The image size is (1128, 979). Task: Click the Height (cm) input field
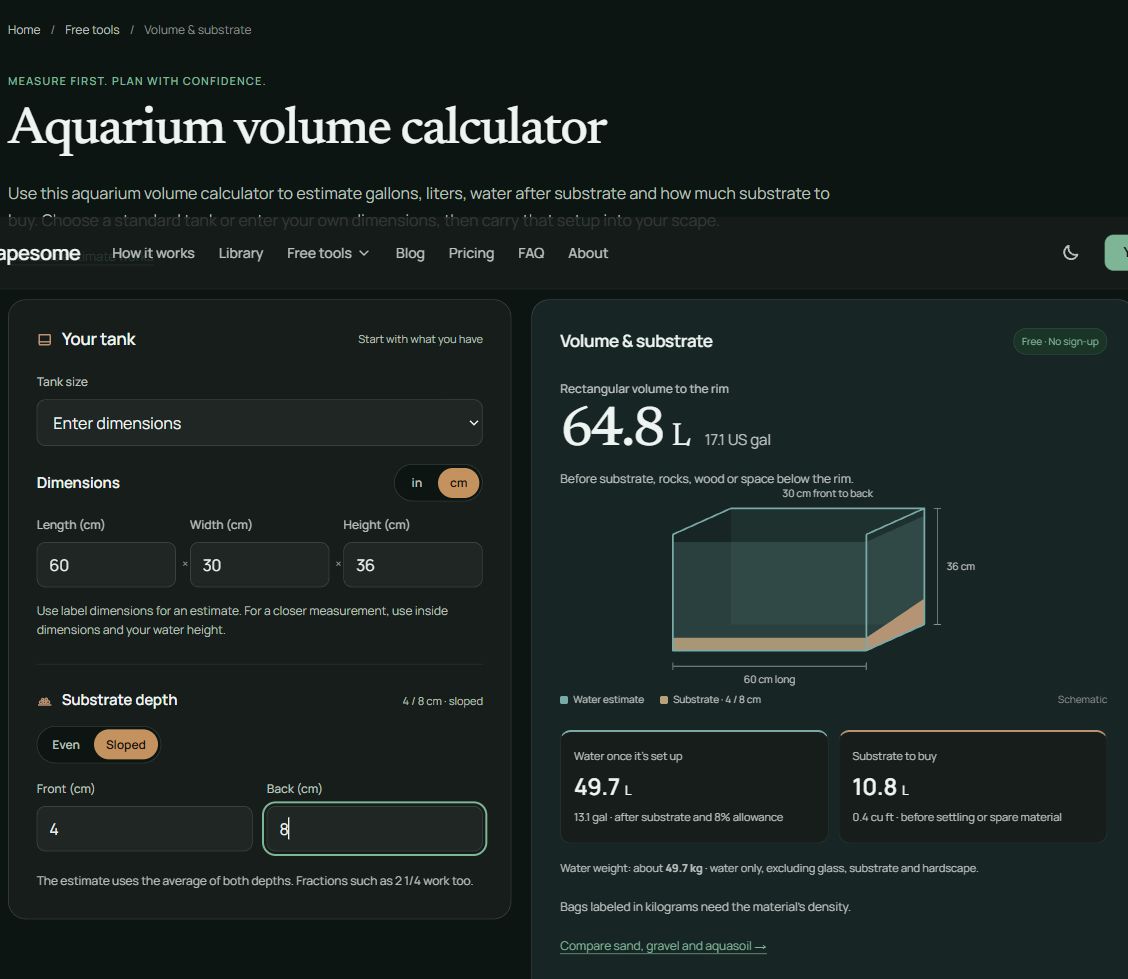[x=413, y=565]
